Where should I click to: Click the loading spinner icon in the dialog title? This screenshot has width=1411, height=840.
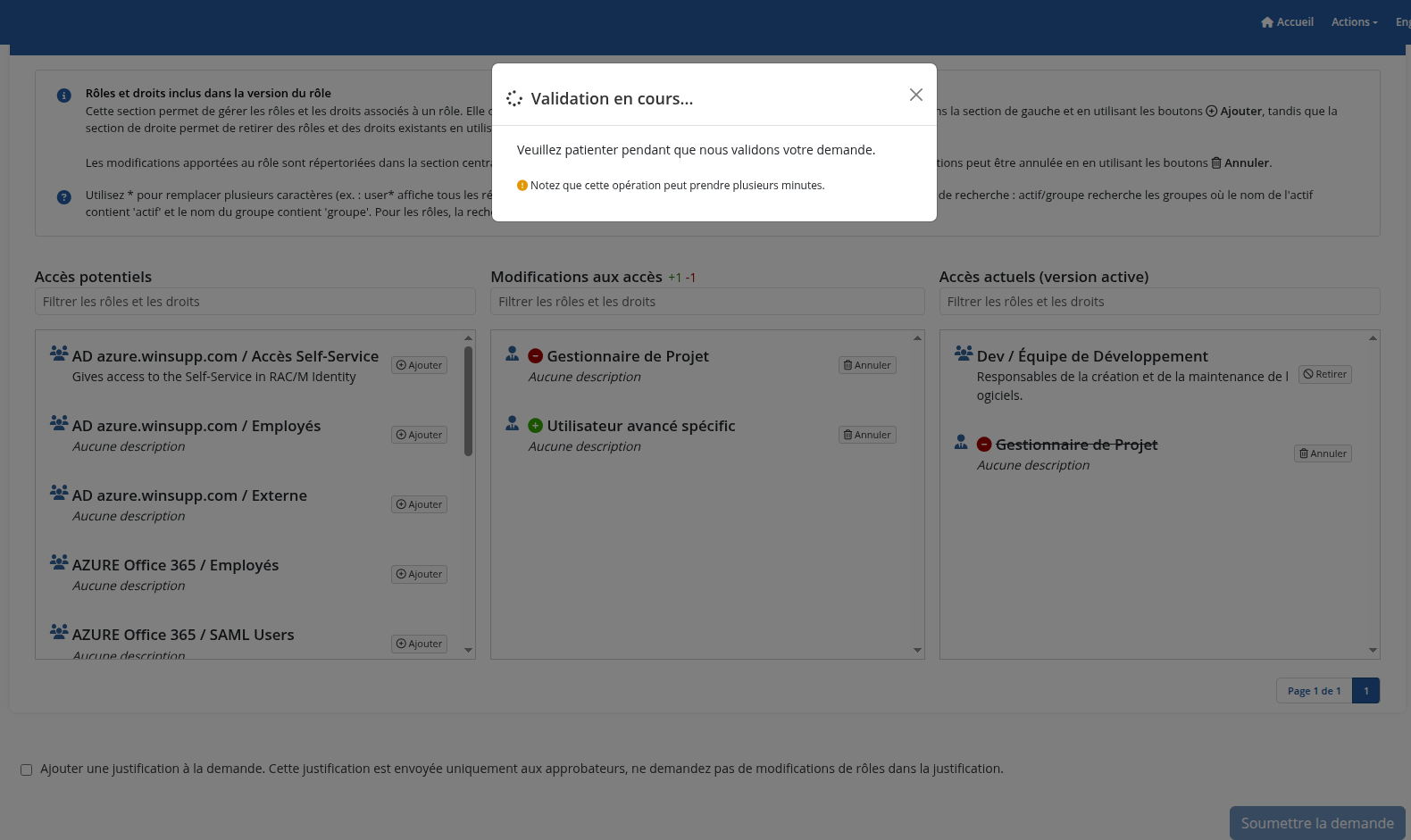pyautogui.click(x=514, y=98)
